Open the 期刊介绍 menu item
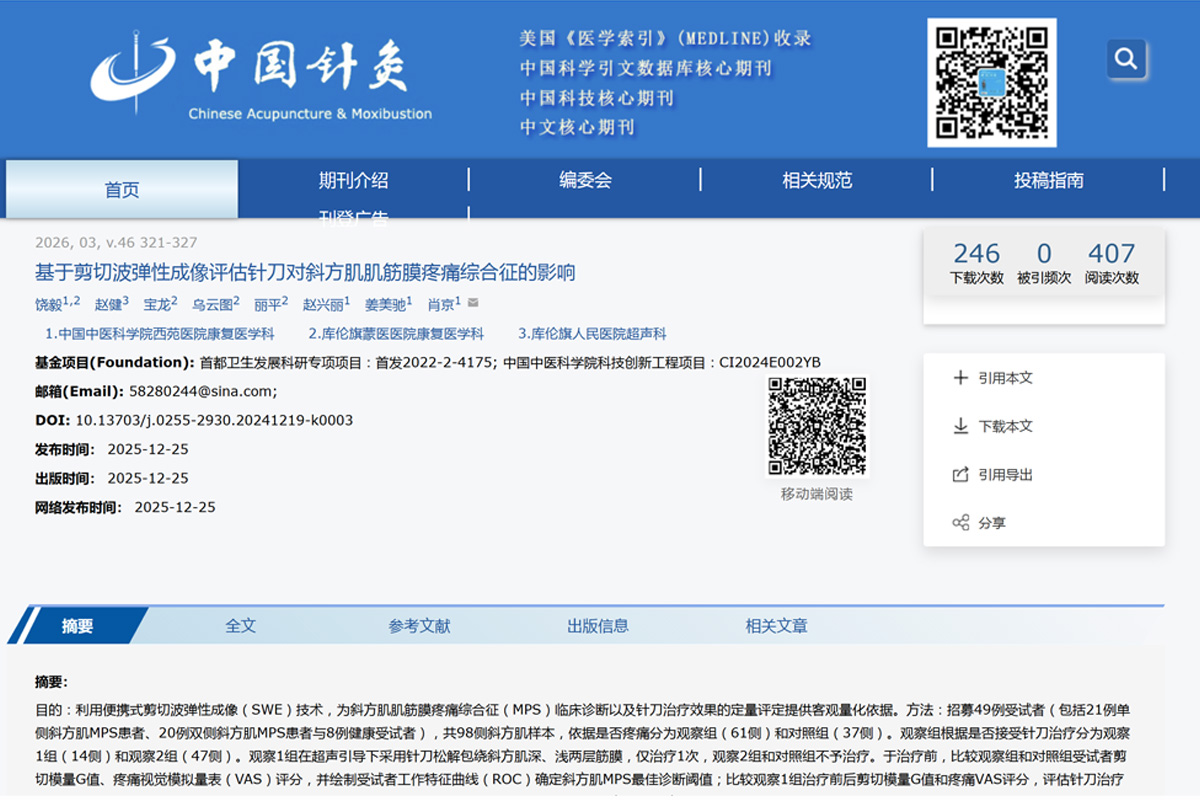The width and height of the screenshot is (1200, 800). tap(354, 180)
